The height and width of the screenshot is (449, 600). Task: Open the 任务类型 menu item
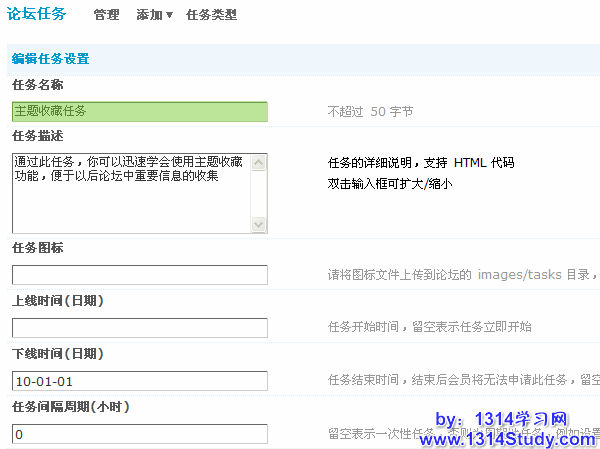point(211,15)
